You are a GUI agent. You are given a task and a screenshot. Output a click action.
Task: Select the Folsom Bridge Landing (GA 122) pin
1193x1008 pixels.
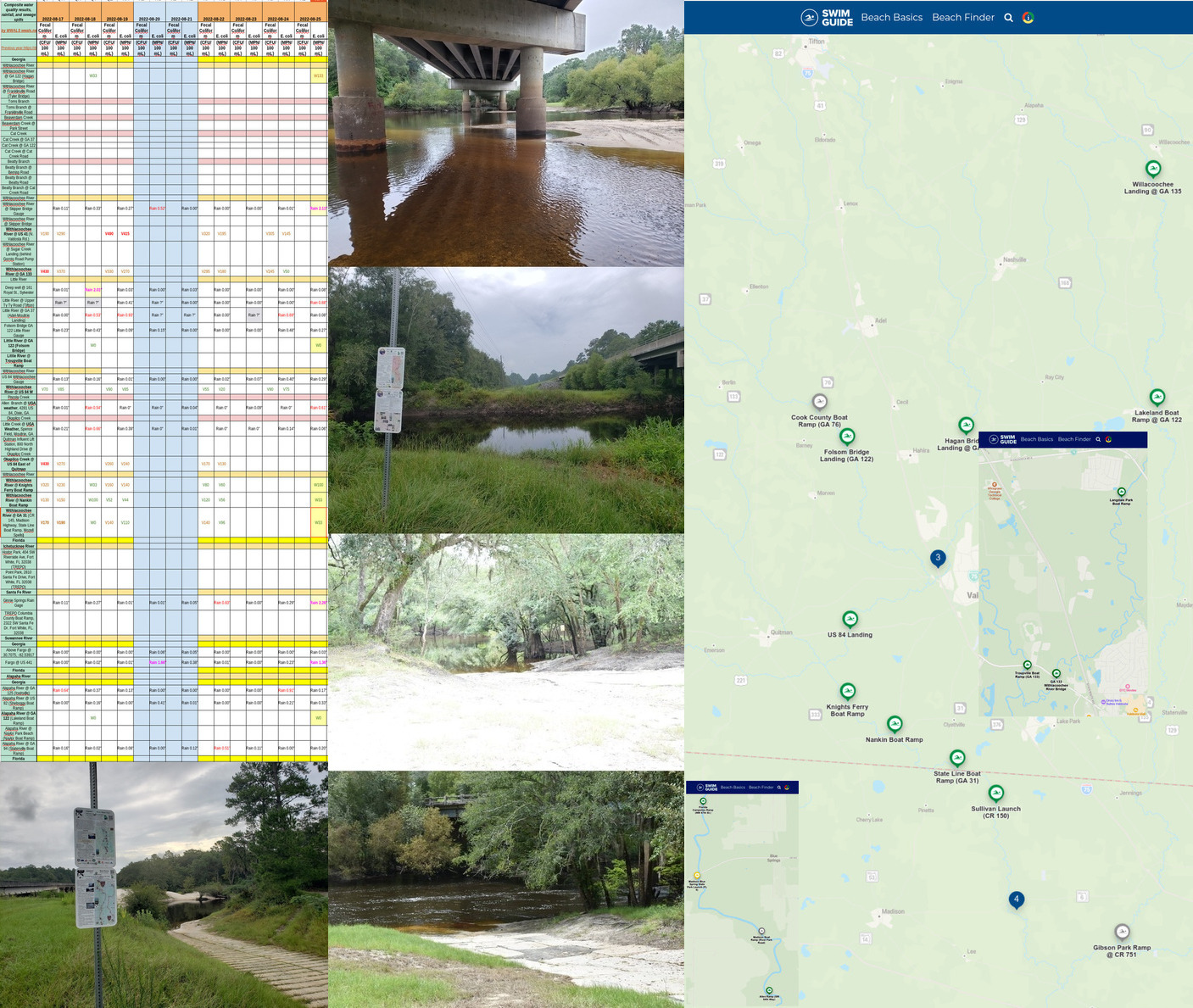pos(847,437)
